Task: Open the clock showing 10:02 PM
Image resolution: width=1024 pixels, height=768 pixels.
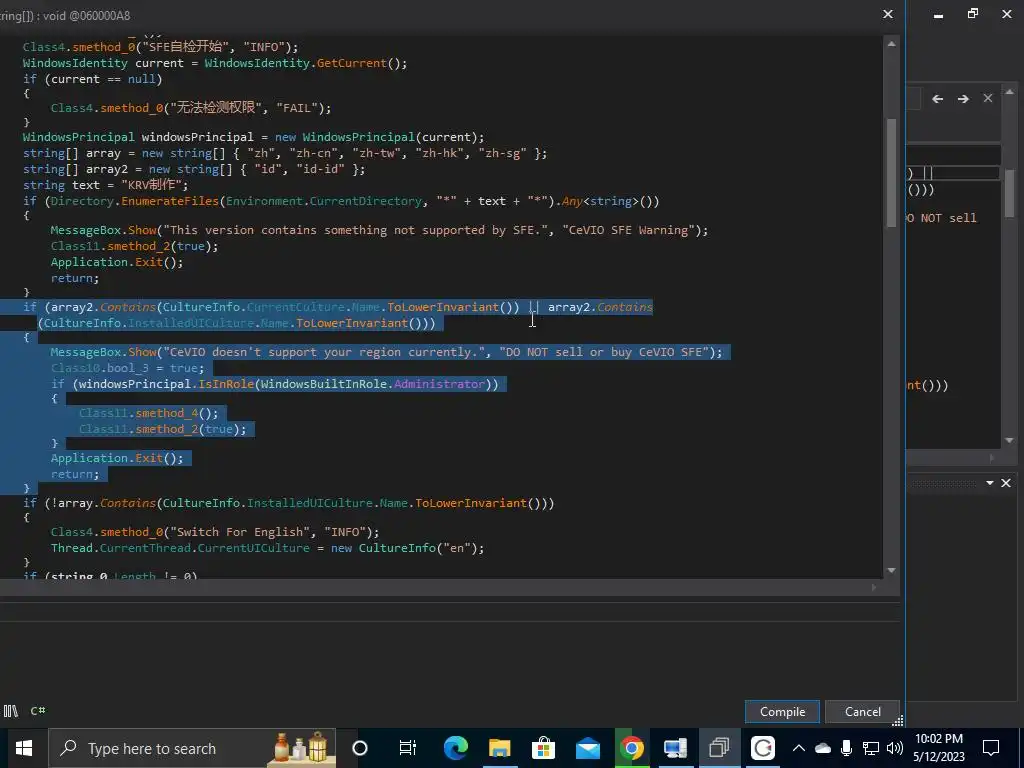Action: coord(938,748)
